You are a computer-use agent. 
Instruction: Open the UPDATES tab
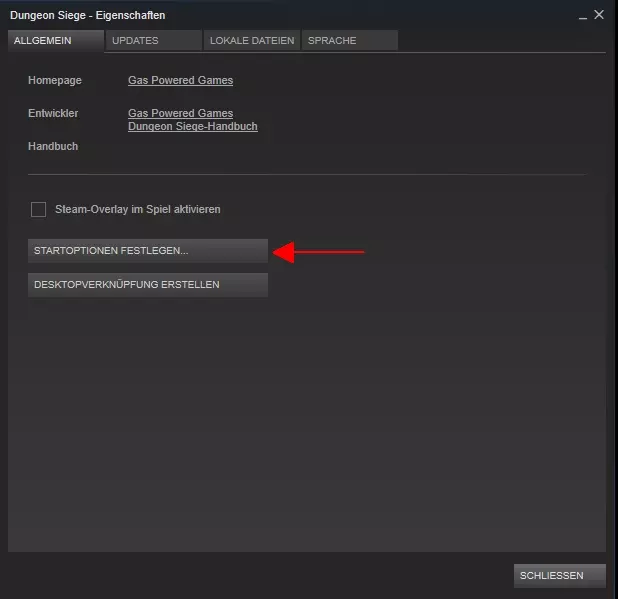tap(153, 41)
